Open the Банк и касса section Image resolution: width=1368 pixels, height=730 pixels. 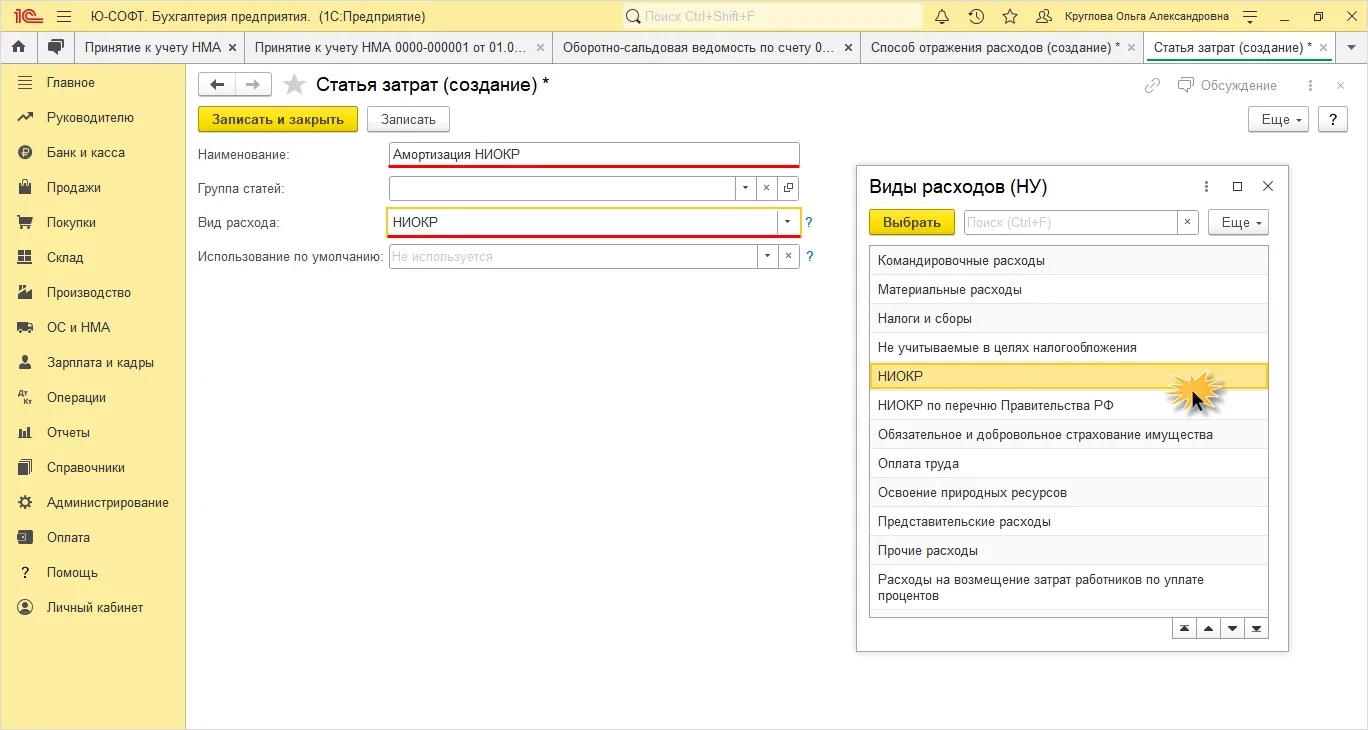86,152
